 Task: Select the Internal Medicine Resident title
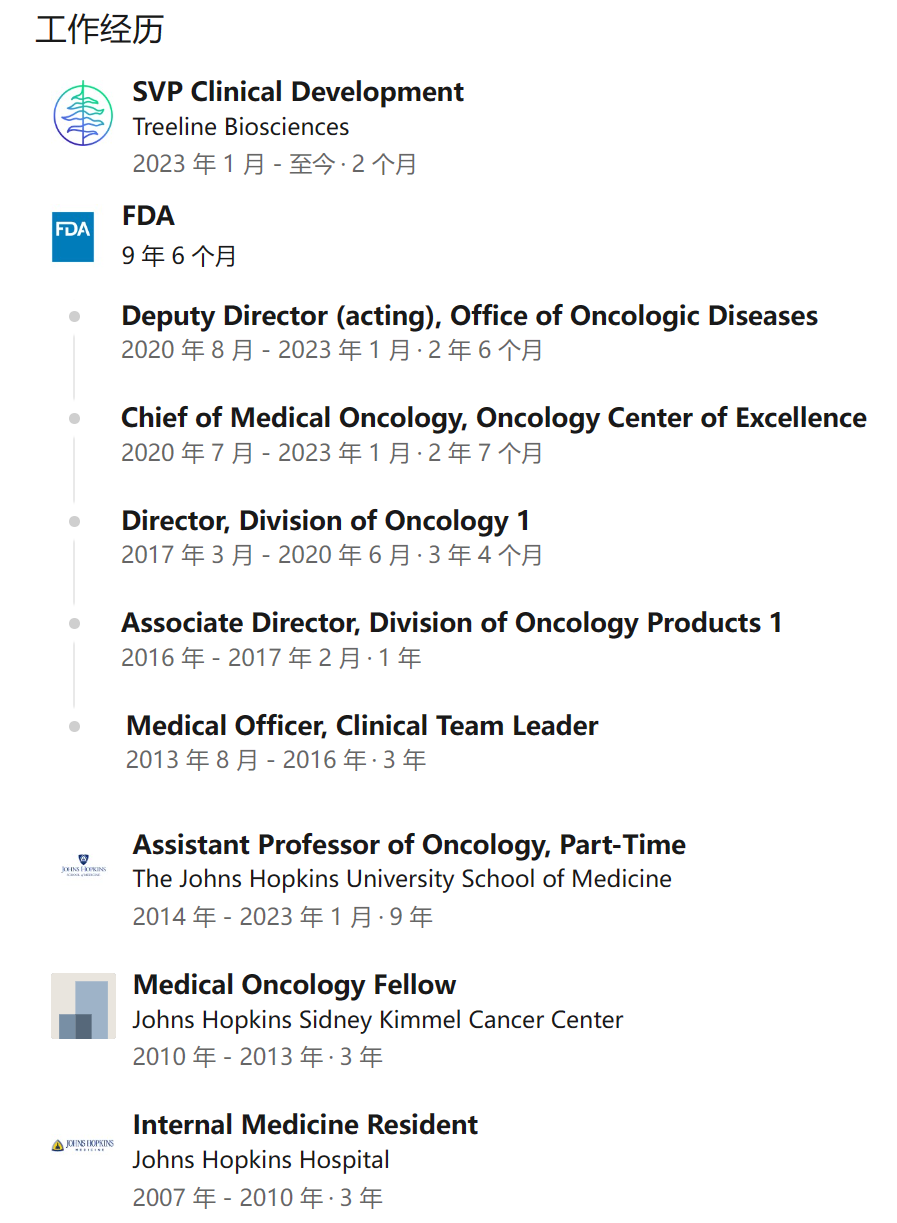[x=305, y=1125]
